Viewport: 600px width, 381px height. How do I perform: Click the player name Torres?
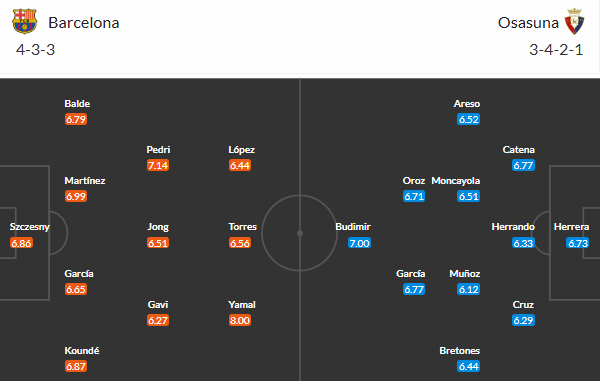243,227
